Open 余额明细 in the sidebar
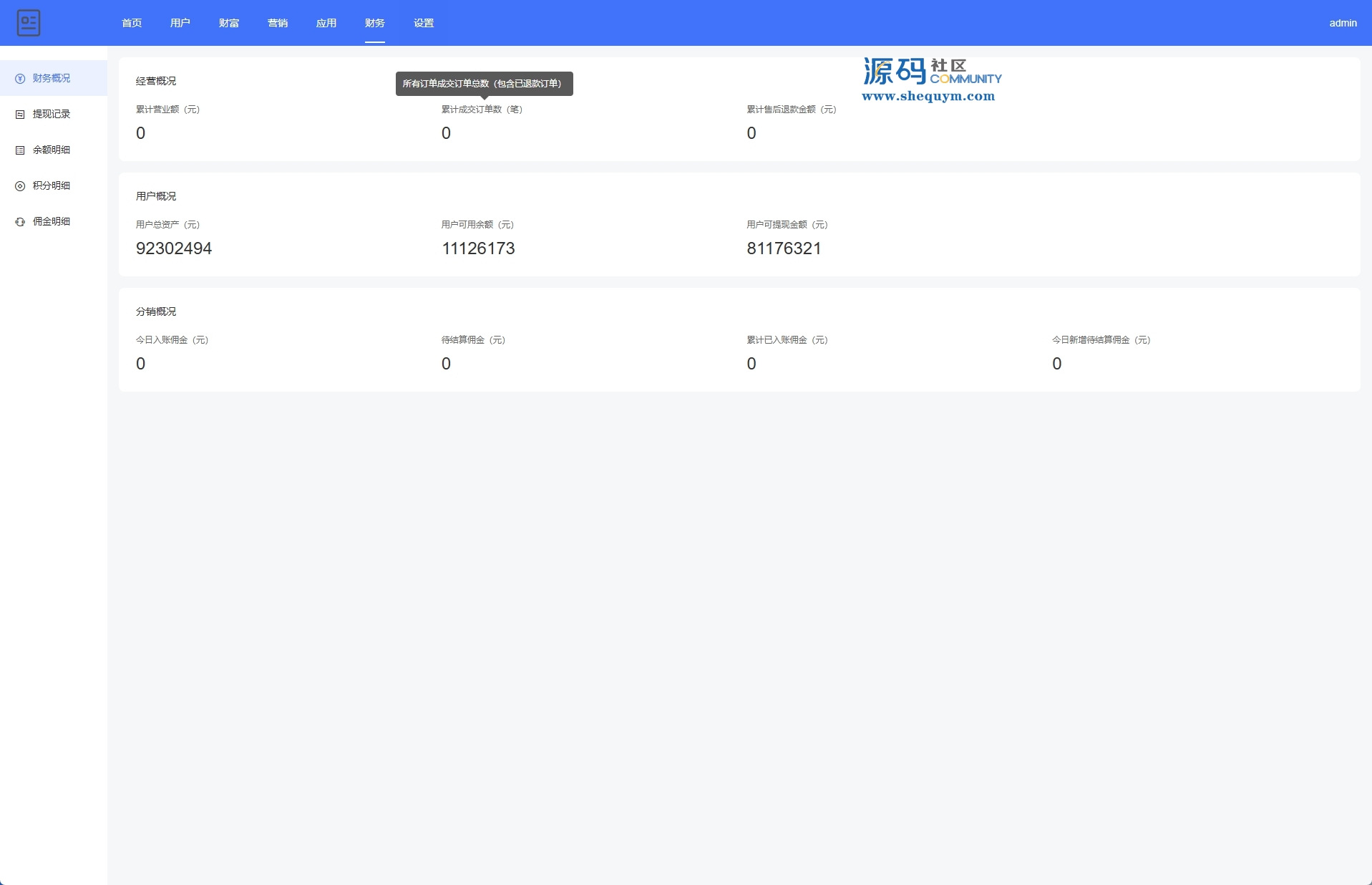This screenshot has height=885, width=1372. coord(52,150)
